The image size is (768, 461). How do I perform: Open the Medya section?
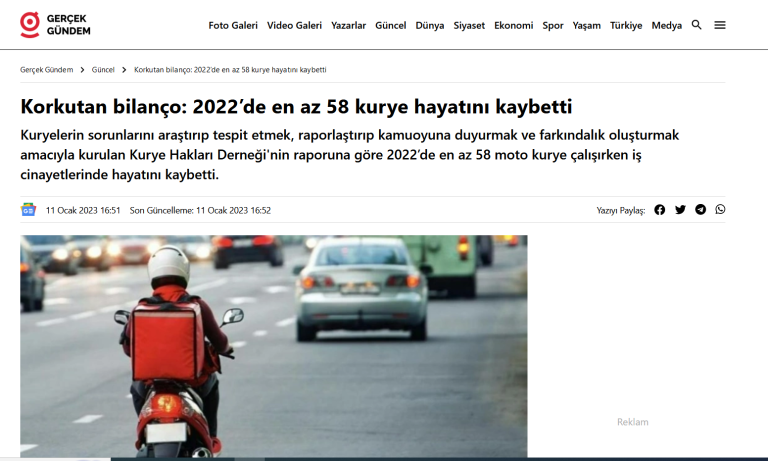click(667, 25)
